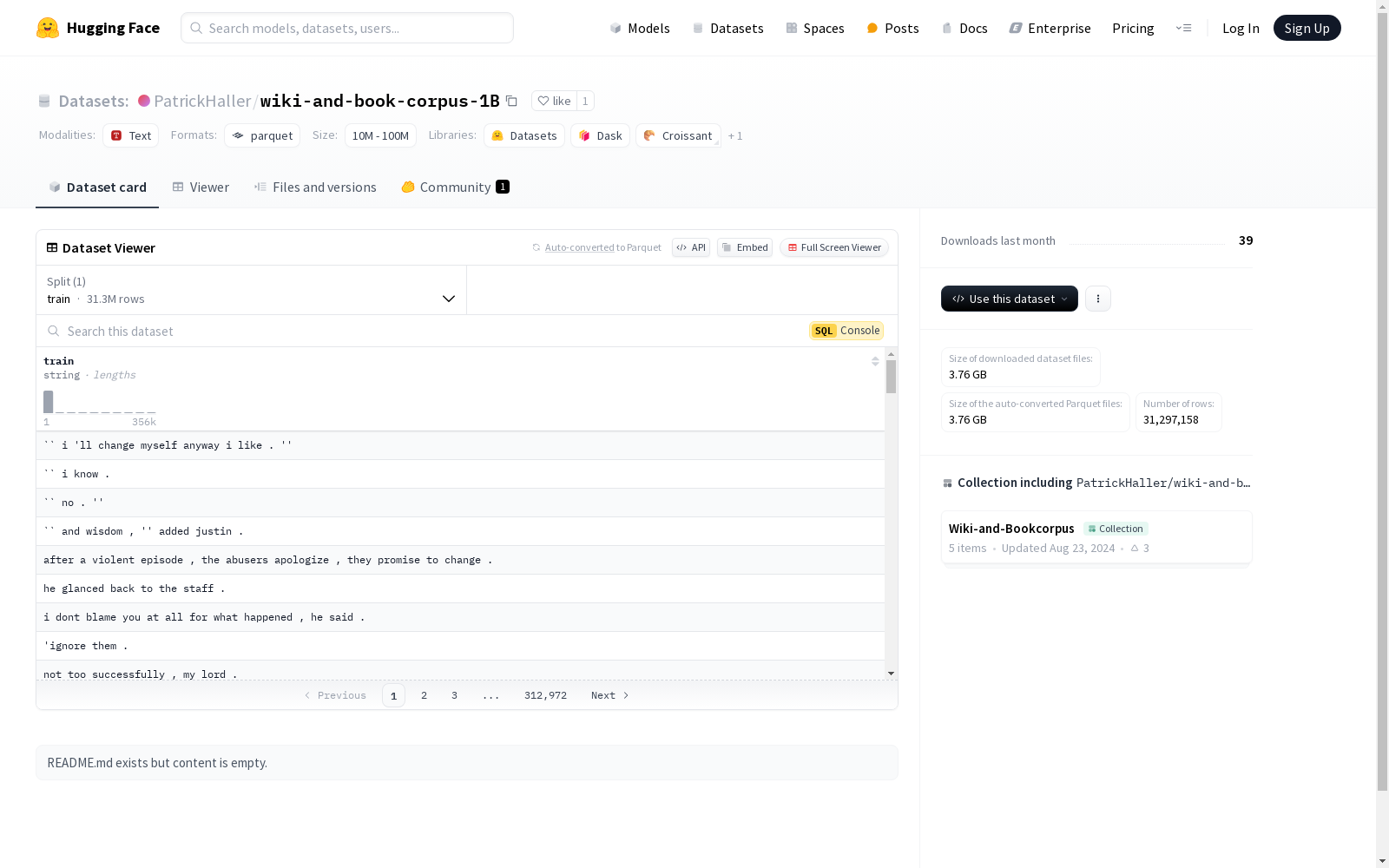Click the Datasets: breadcrumb link
This screenshot has width=1389, height=868.
click(93, 101)
